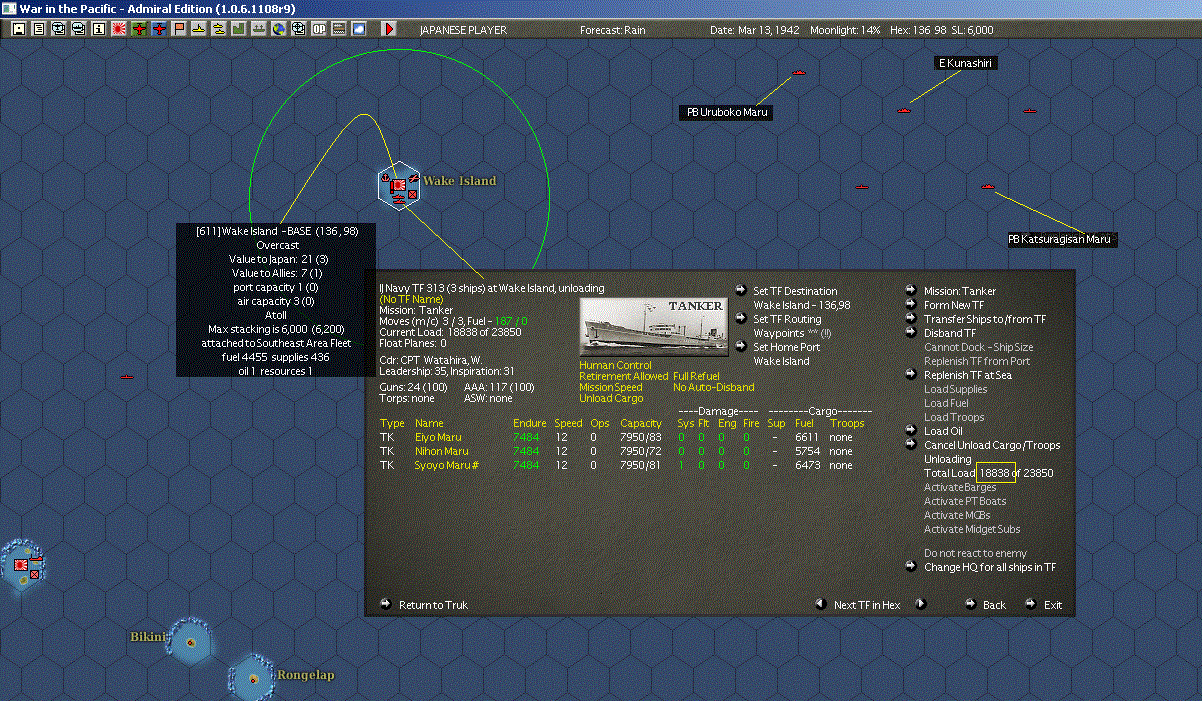Click the PB Uruboko Maru ship marker

798,73
